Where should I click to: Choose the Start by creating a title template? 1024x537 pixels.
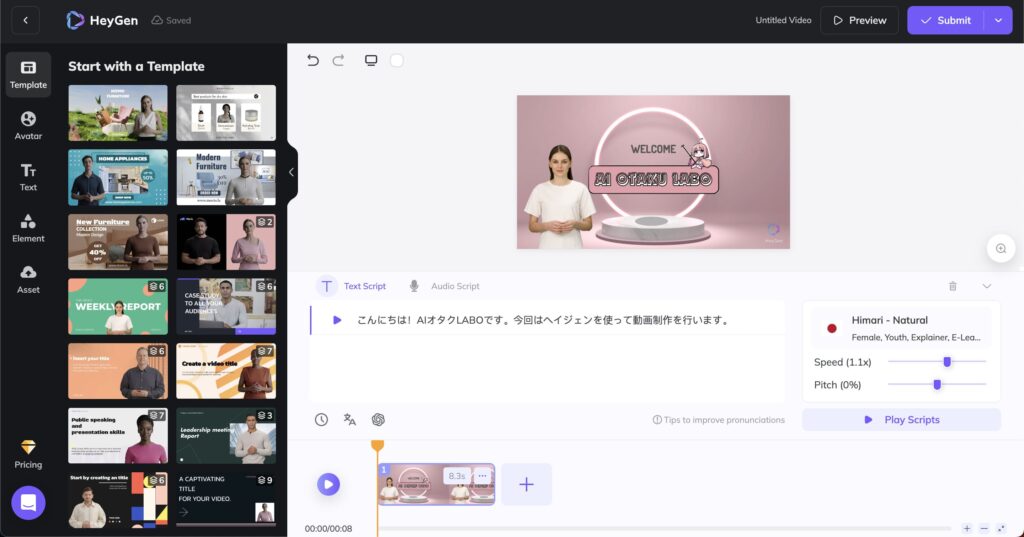click(x=118, y=500)
